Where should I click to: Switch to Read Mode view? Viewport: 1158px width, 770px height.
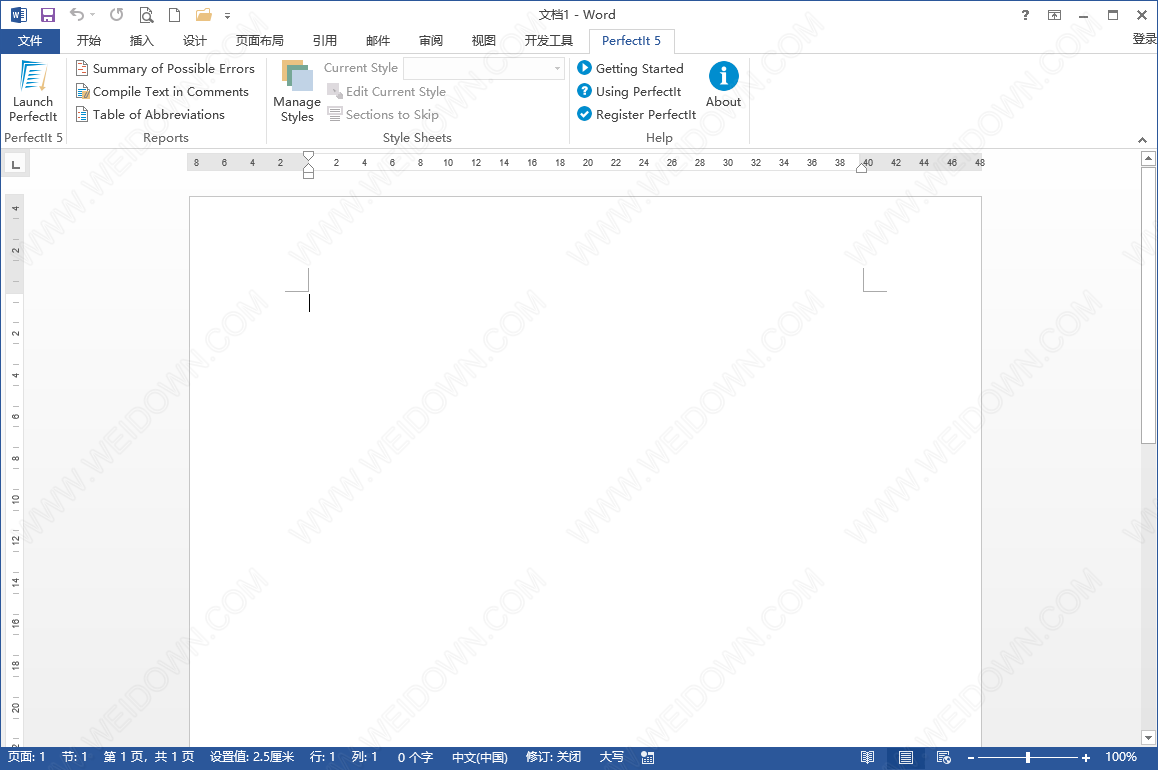[868, 757]
